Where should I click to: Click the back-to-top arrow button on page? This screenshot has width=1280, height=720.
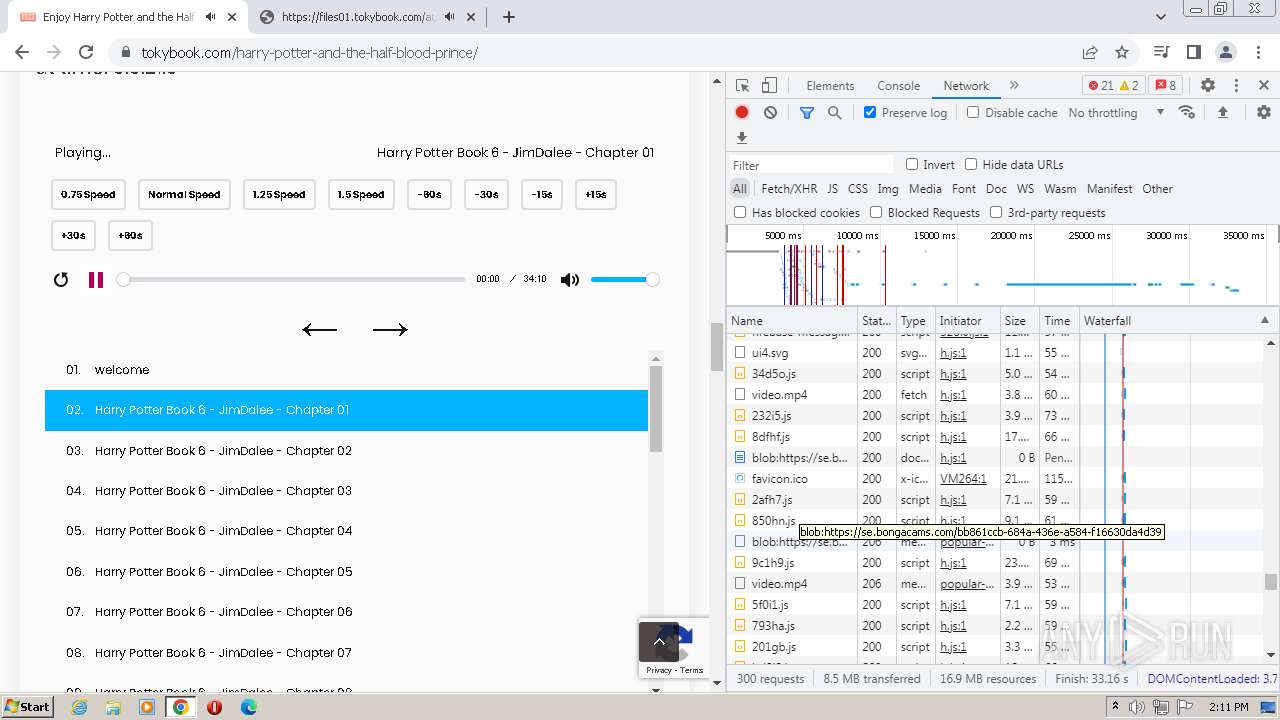point(659,641)
